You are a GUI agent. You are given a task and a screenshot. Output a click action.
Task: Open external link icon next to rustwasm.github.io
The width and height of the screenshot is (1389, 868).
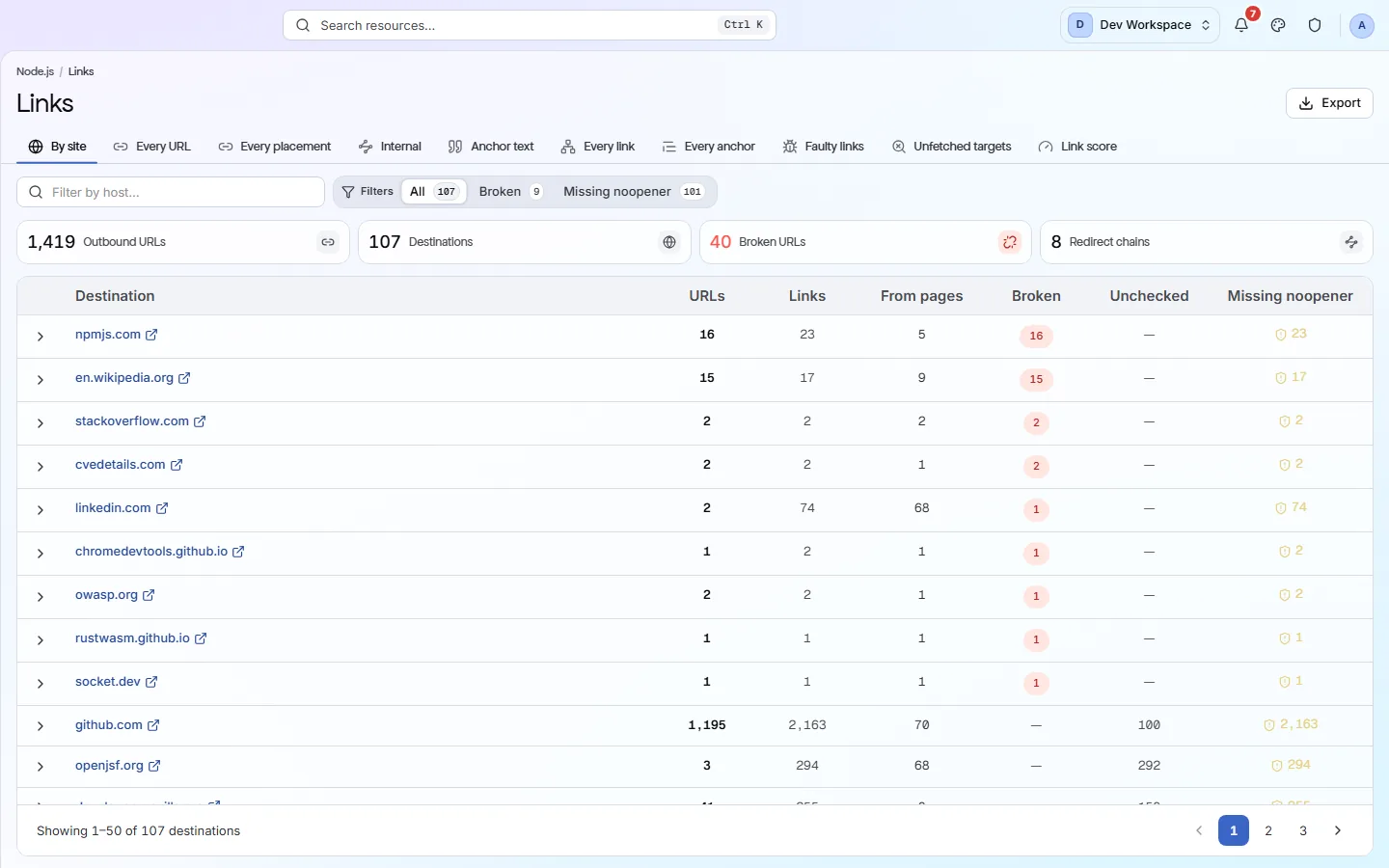pyautogui.click(x=201, y=638)
